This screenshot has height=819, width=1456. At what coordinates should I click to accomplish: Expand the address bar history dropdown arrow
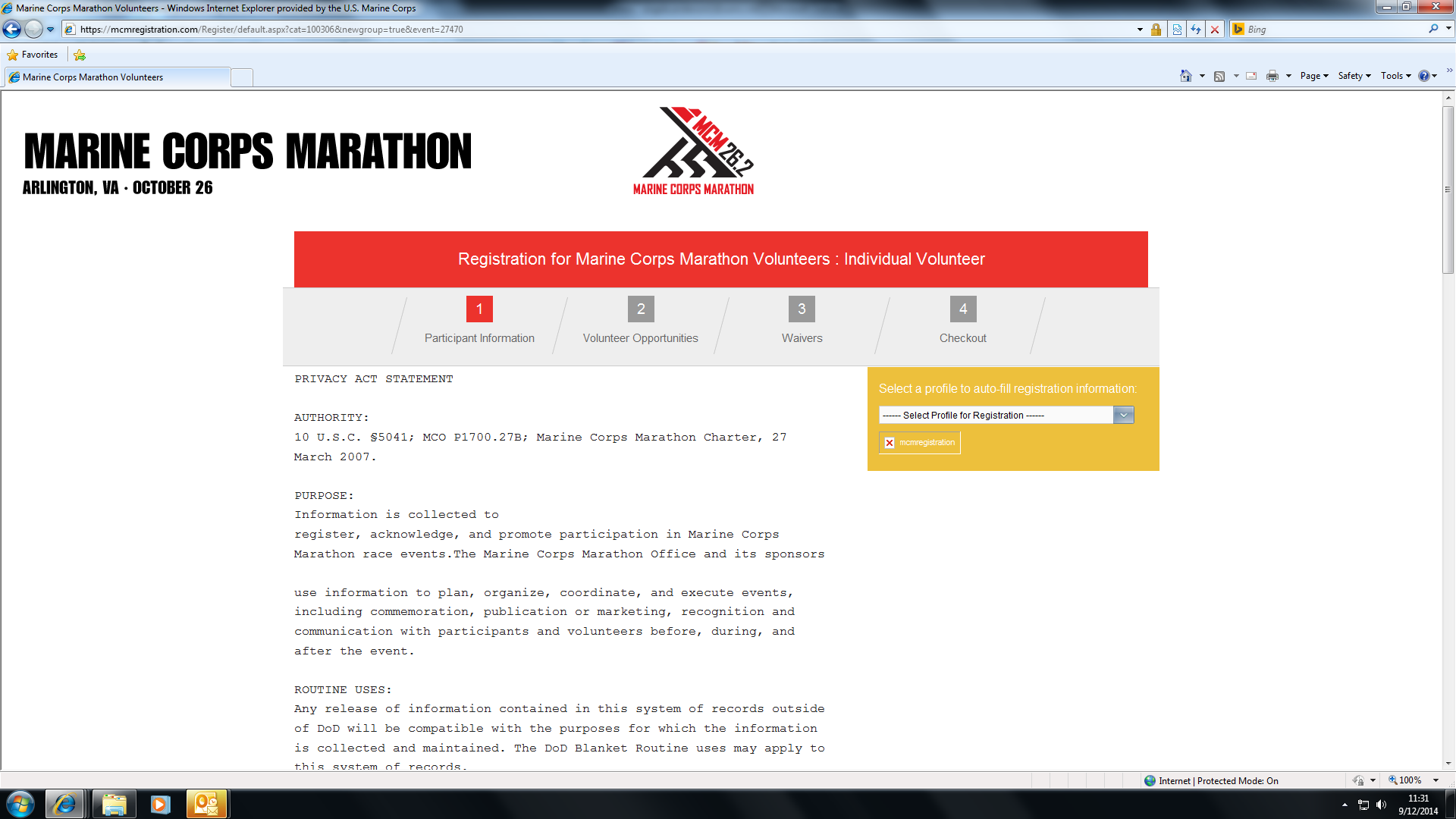coord(1140,30)
